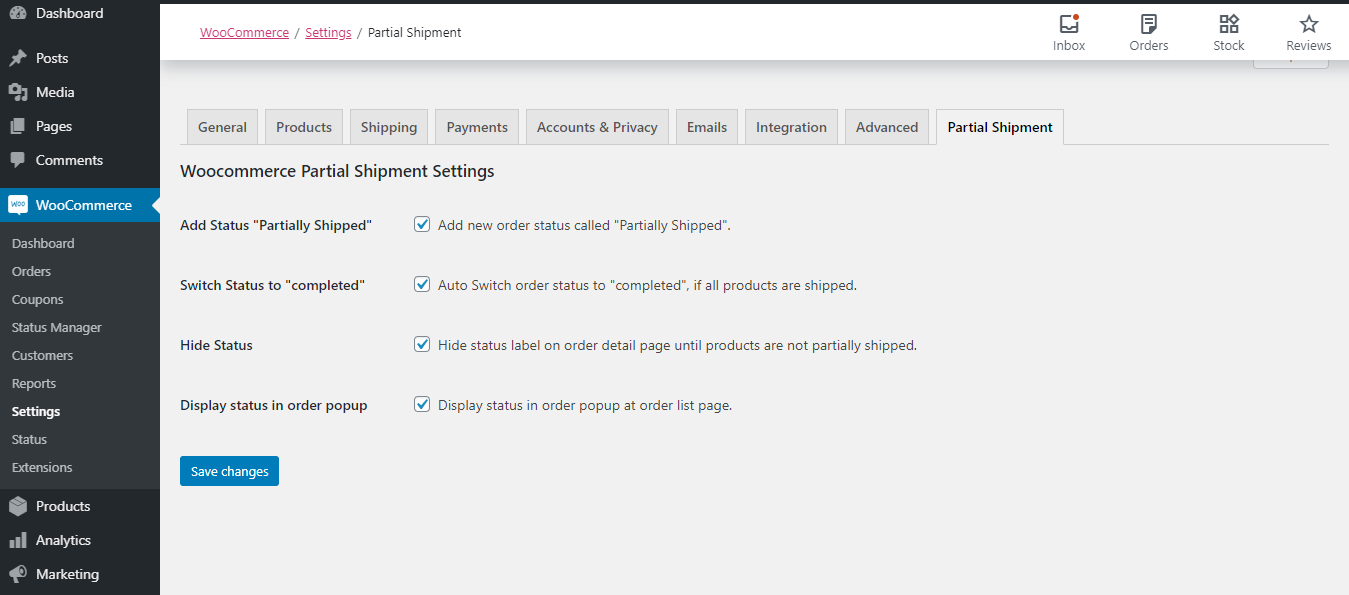This screenshot has height=595, width=1349.
Task: Click the Analytics bar chart icon
Action: (18, 540)
